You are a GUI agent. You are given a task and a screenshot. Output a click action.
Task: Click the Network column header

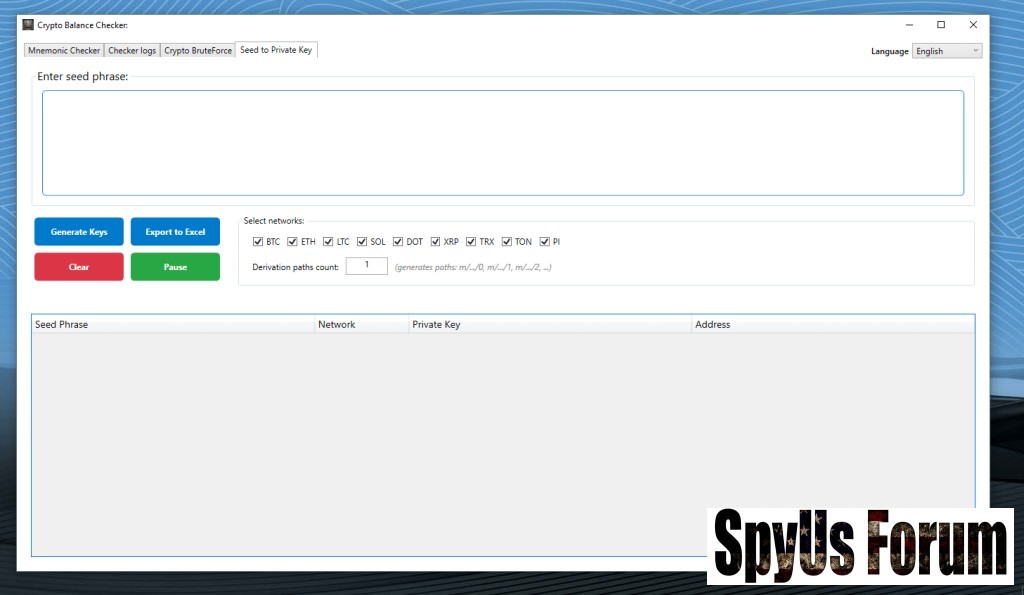[x=337, y=325]
